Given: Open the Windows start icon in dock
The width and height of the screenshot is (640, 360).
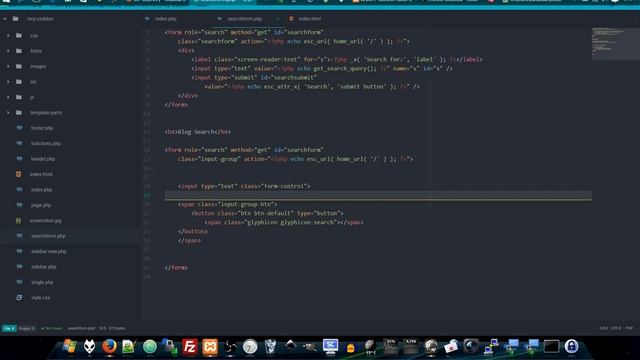Looking at the screenshot, I should coord(69,347).
